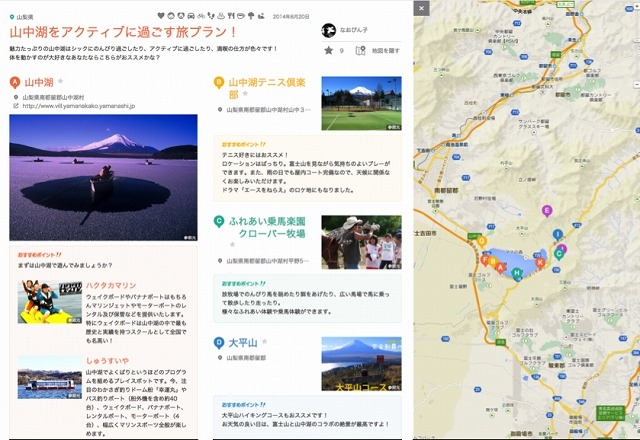
Task: Open the 大平山 spot title
Action: click(x=242, y=343)
